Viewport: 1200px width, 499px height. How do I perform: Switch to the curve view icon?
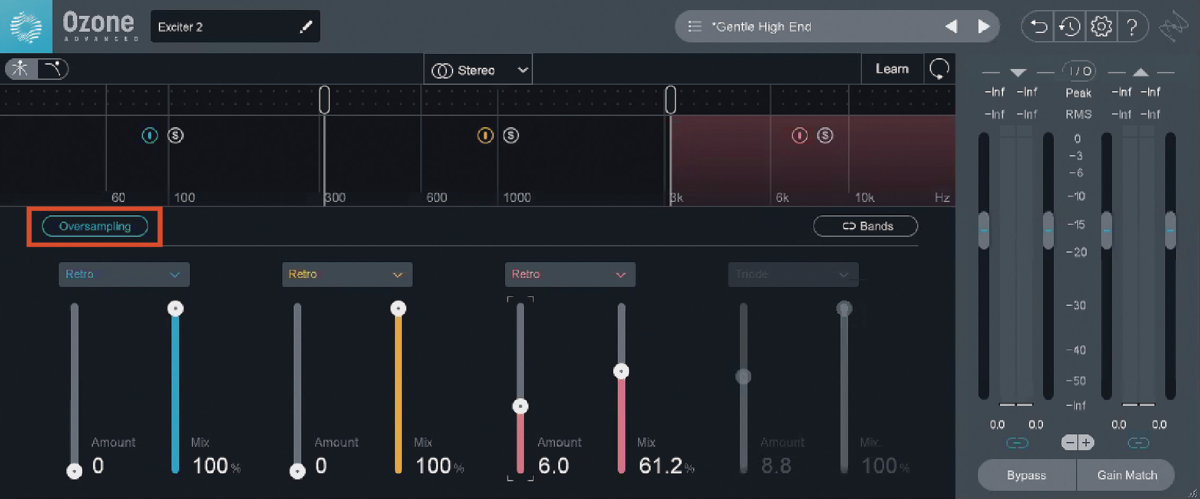52,68
